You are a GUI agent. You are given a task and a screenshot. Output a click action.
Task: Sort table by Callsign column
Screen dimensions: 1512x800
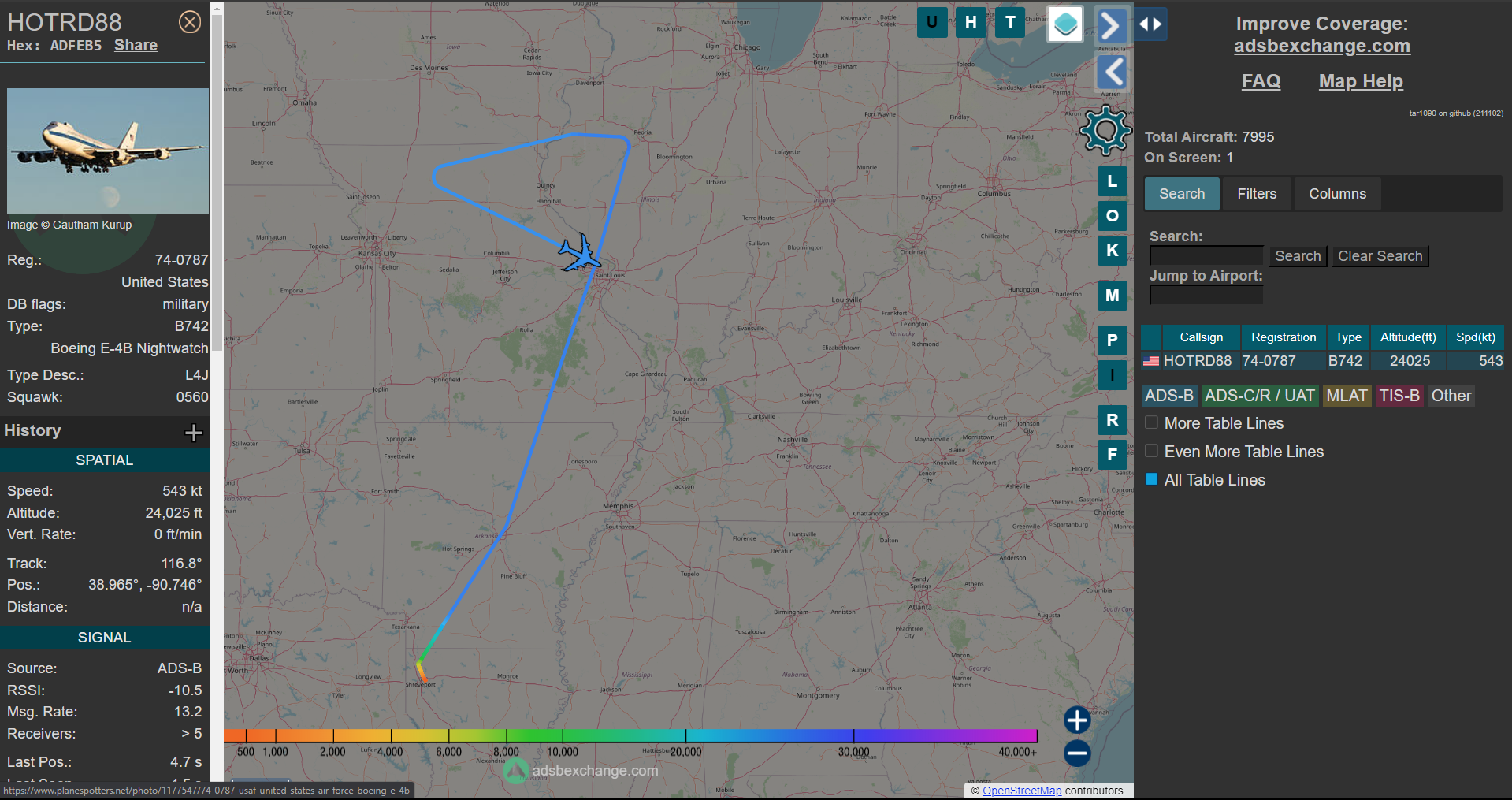pyautogui.click(x=1201, y=337)
